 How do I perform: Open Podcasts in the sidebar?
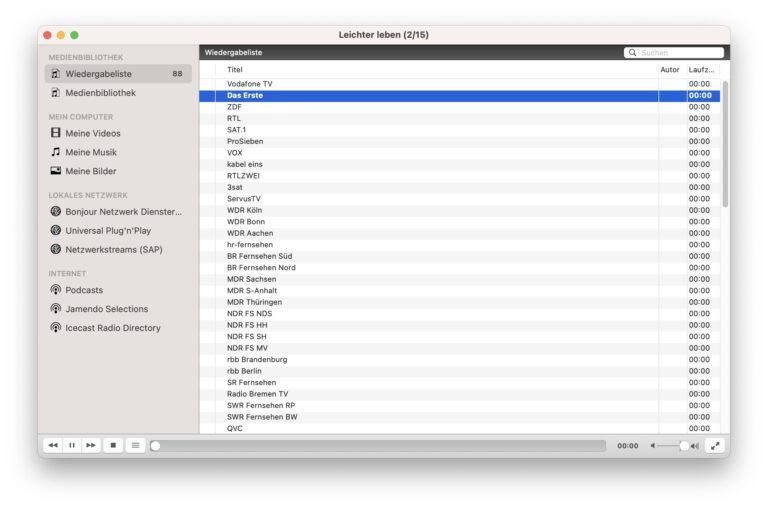(118, 290)
